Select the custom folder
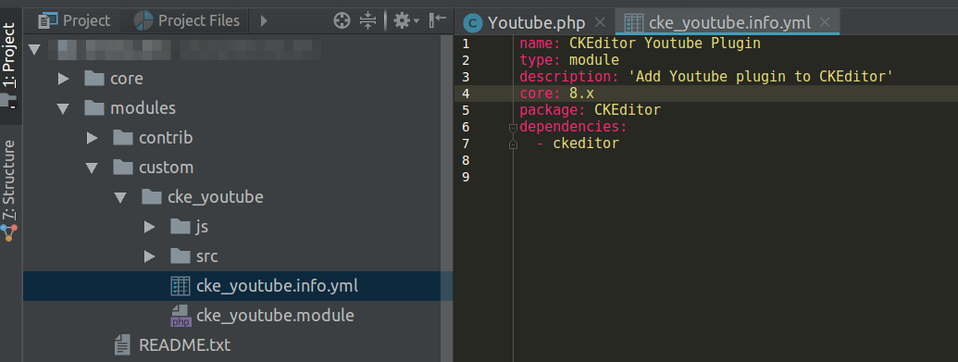 pos(166,168)
